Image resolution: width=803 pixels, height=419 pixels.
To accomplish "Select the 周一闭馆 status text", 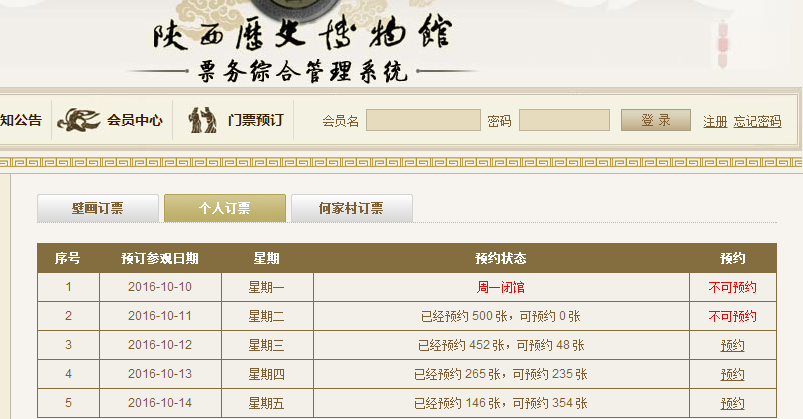I will point(501,287).
